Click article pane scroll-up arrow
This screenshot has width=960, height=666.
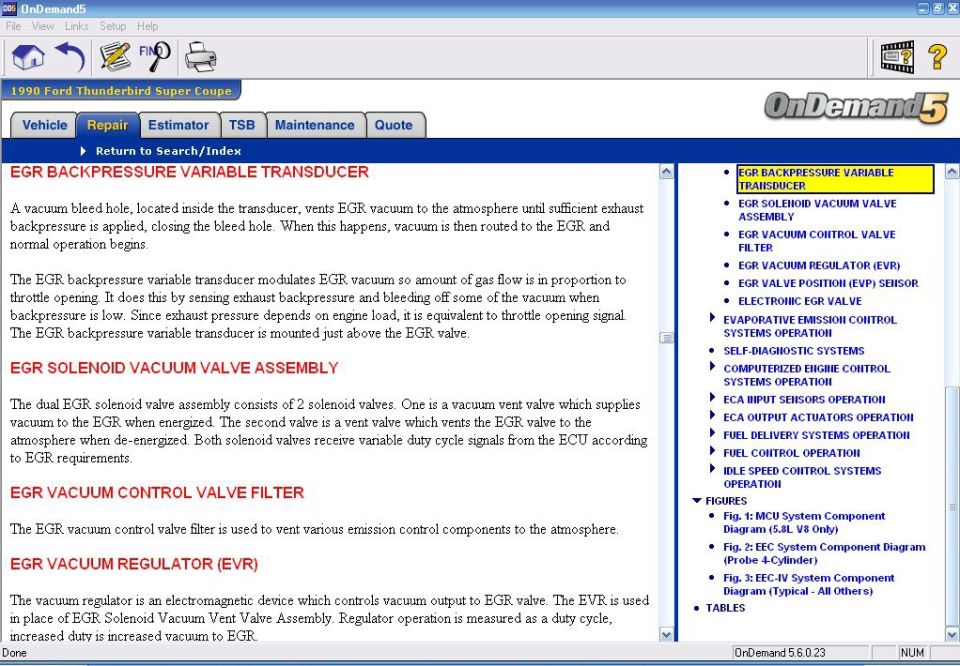(x=667, y=172)
